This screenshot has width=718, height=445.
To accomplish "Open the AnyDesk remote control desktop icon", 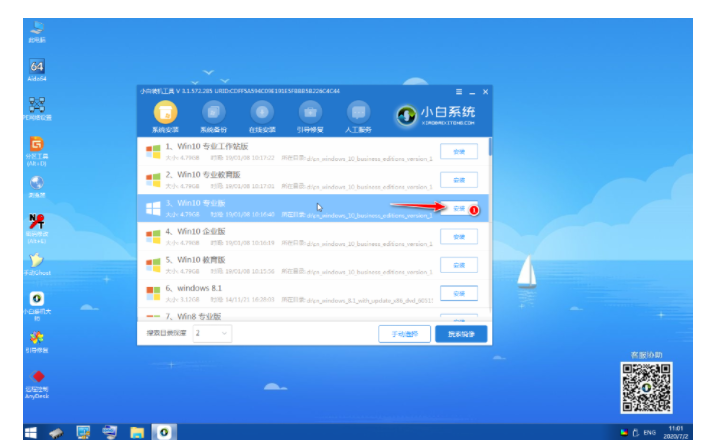I will [x=37, y=384].
